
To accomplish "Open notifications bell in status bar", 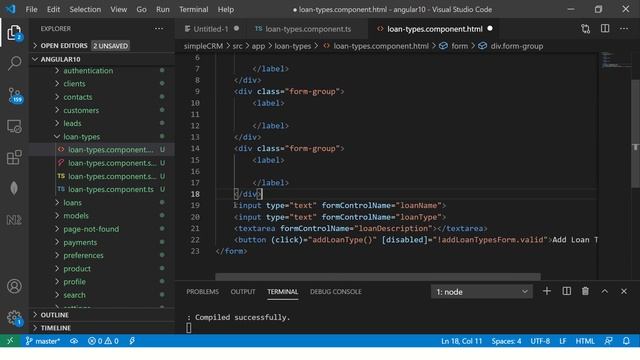I will [626, 341].
